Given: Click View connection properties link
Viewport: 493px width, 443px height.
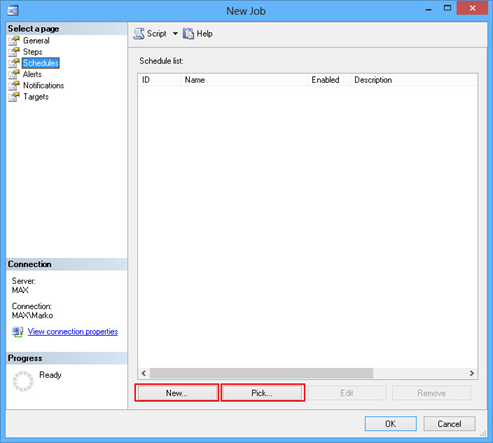Looking at the screenshot, I should [73, 332].
